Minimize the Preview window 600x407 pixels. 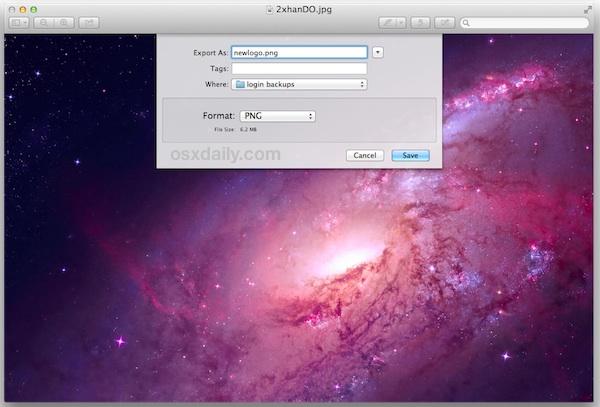tap(23, 9)
